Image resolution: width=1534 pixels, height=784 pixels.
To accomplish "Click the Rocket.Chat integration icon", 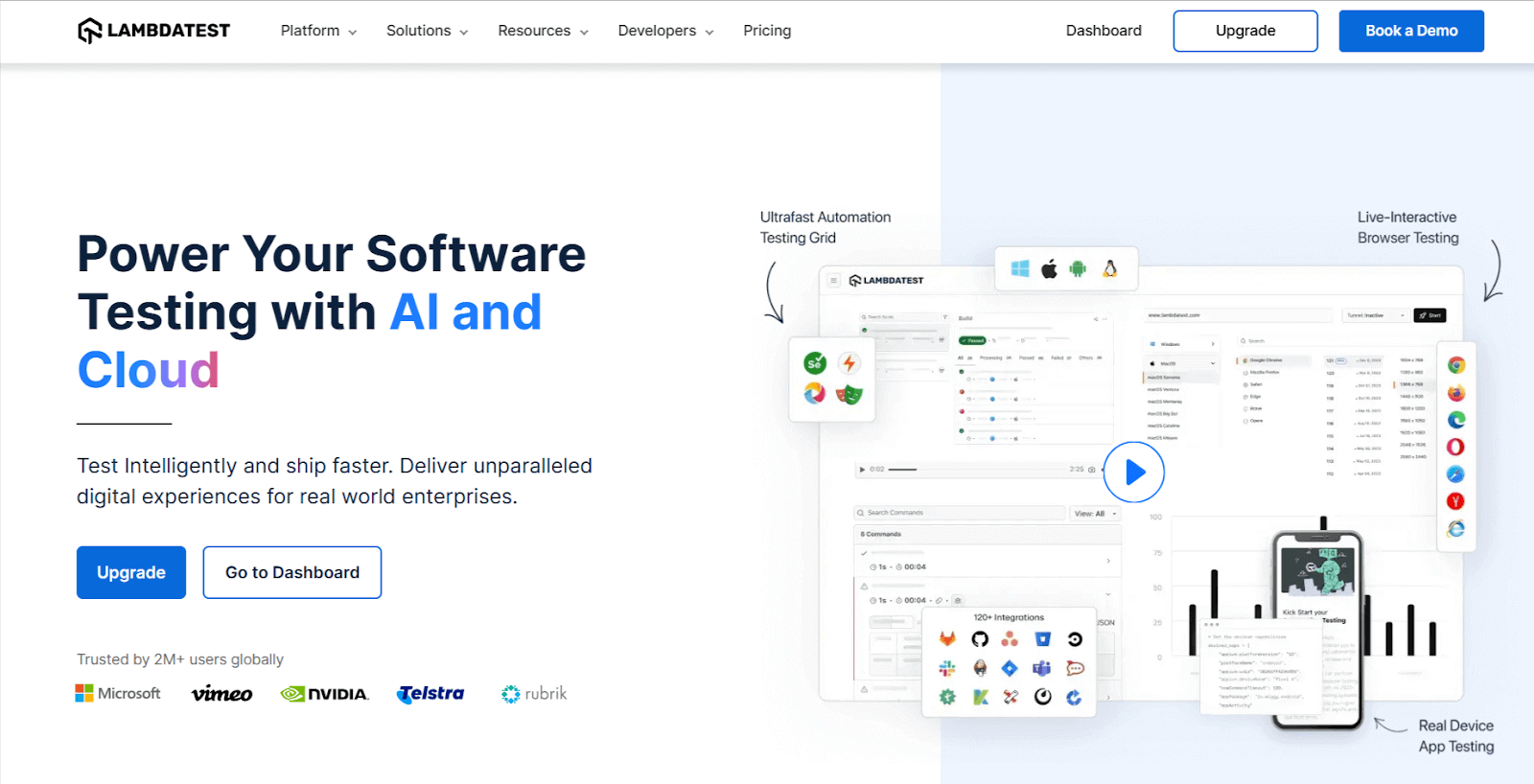I will (x=1075, y=668).
